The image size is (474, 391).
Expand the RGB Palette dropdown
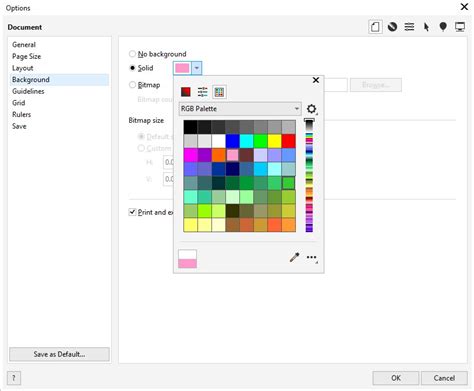click(x=240, y=109)
